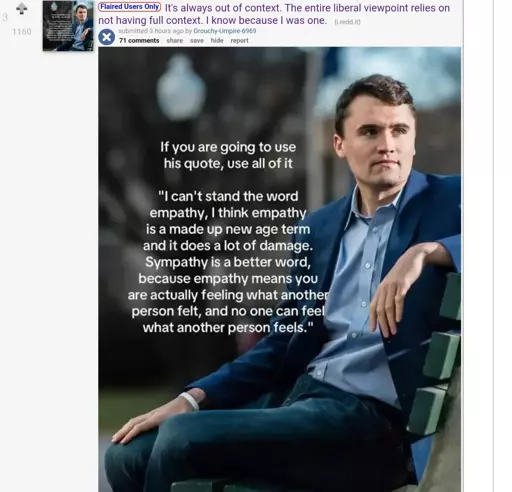Screen dimensions: 512x492
Task: Click the empathy quote text on image
Action: [x=228, y=262]
